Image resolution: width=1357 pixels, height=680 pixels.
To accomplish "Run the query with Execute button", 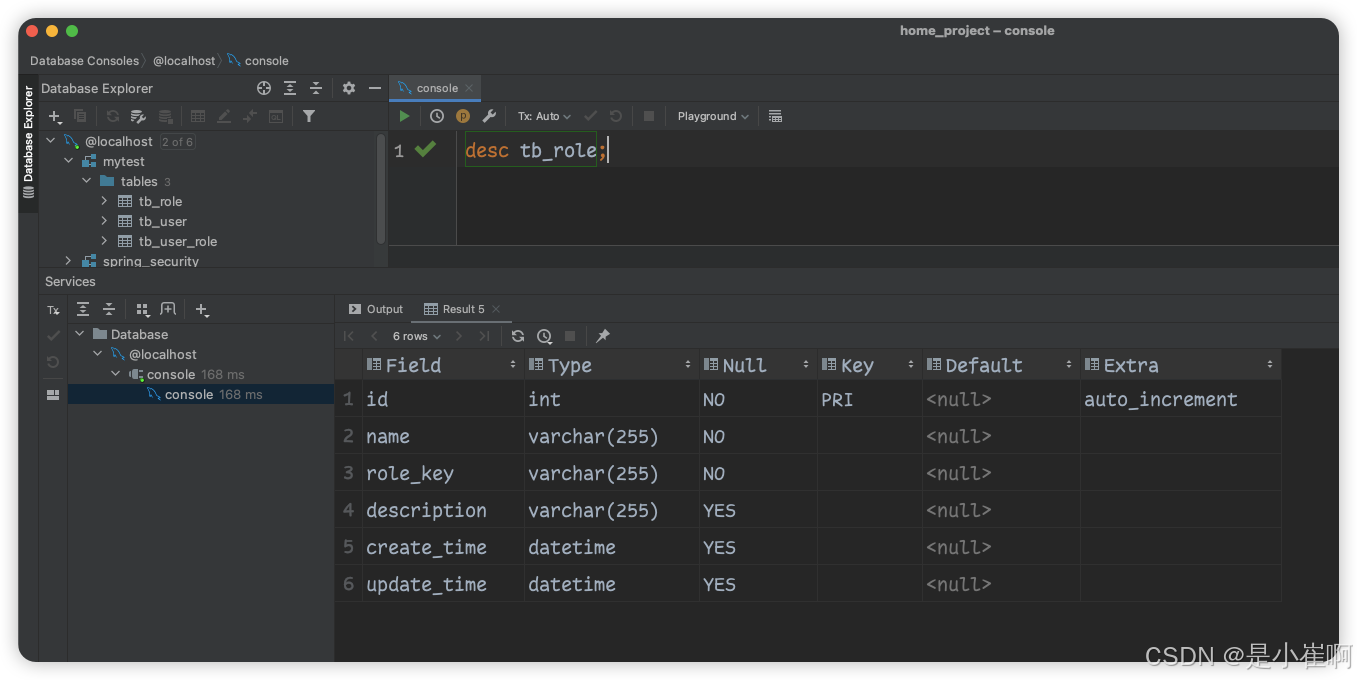I will [404, 116].
